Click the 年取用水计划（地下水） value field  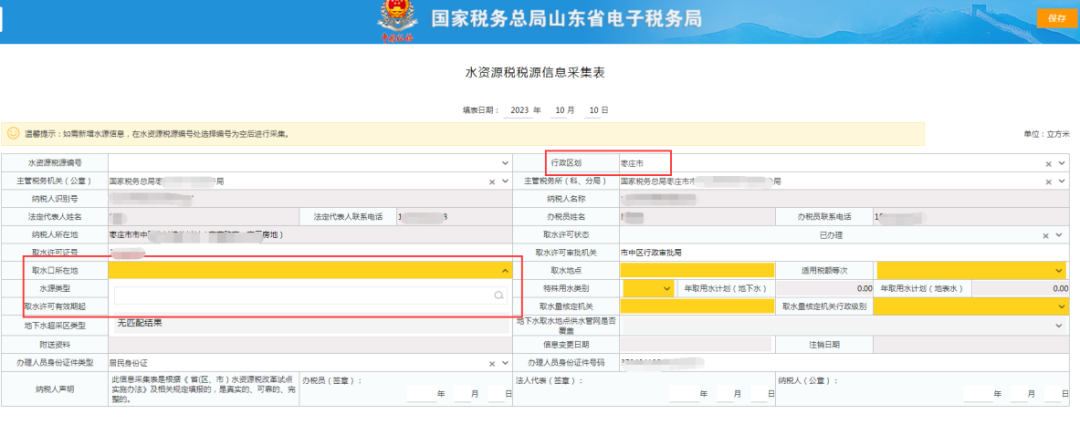click(822, 288)
